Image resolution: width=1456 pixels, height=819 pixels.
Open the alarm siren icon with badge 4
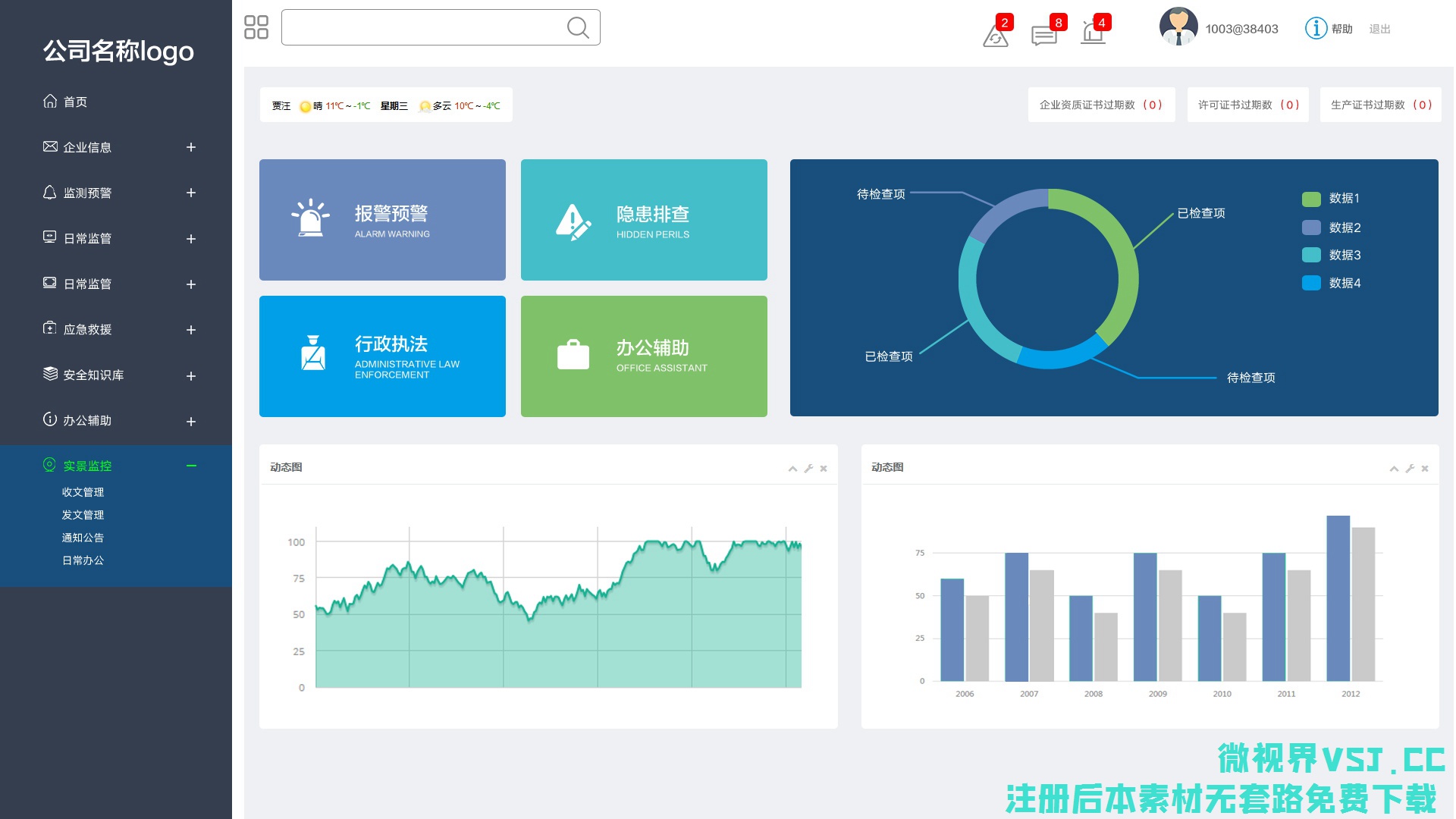point(1093,33)
